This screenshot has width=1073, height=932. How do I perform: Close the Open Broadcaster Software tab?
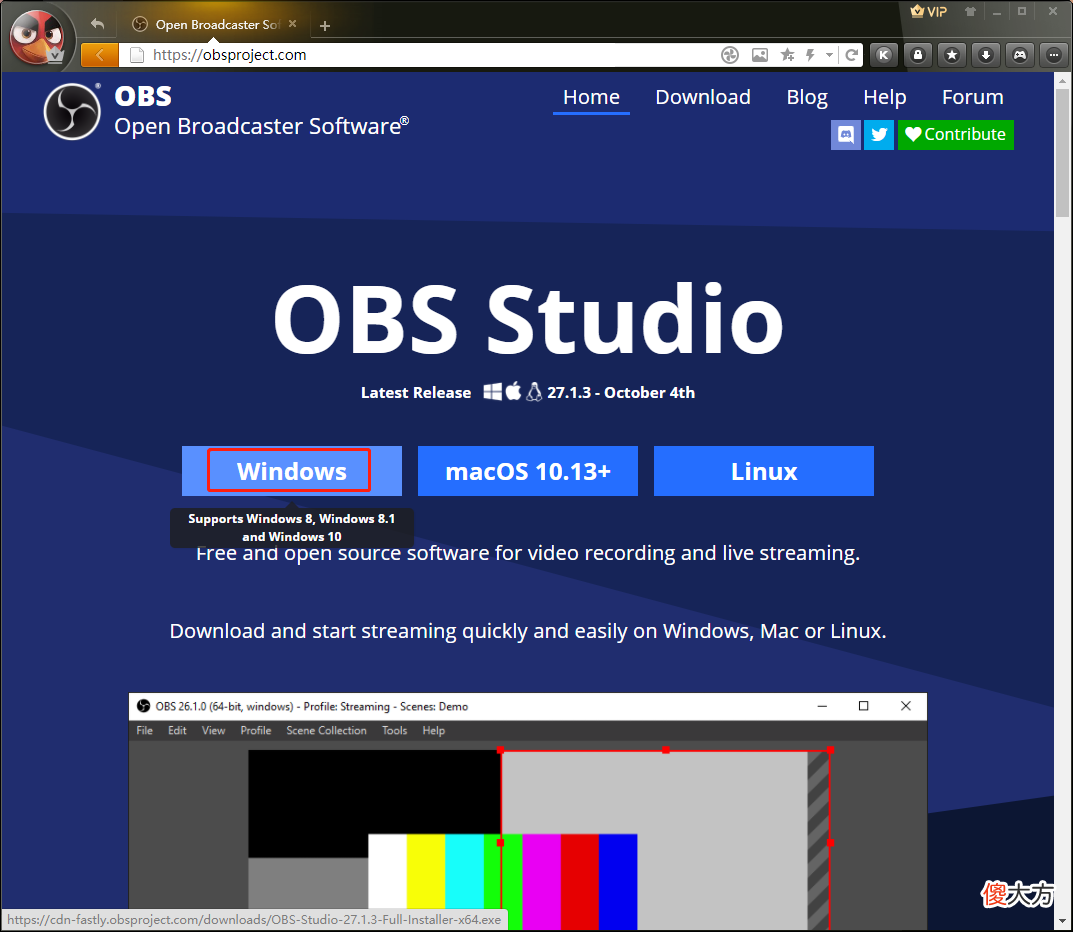coord(292,24)
